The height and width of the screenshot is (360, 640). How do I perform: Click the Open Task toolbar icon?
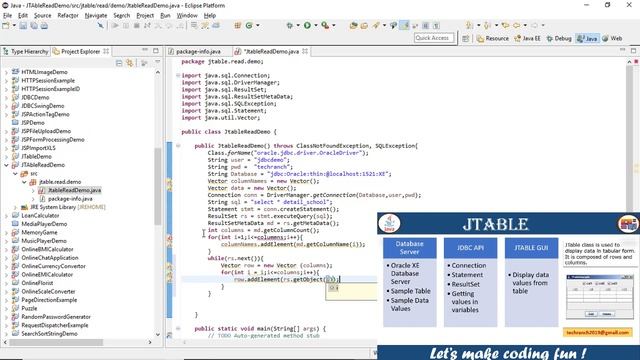(x=364, y=26)
